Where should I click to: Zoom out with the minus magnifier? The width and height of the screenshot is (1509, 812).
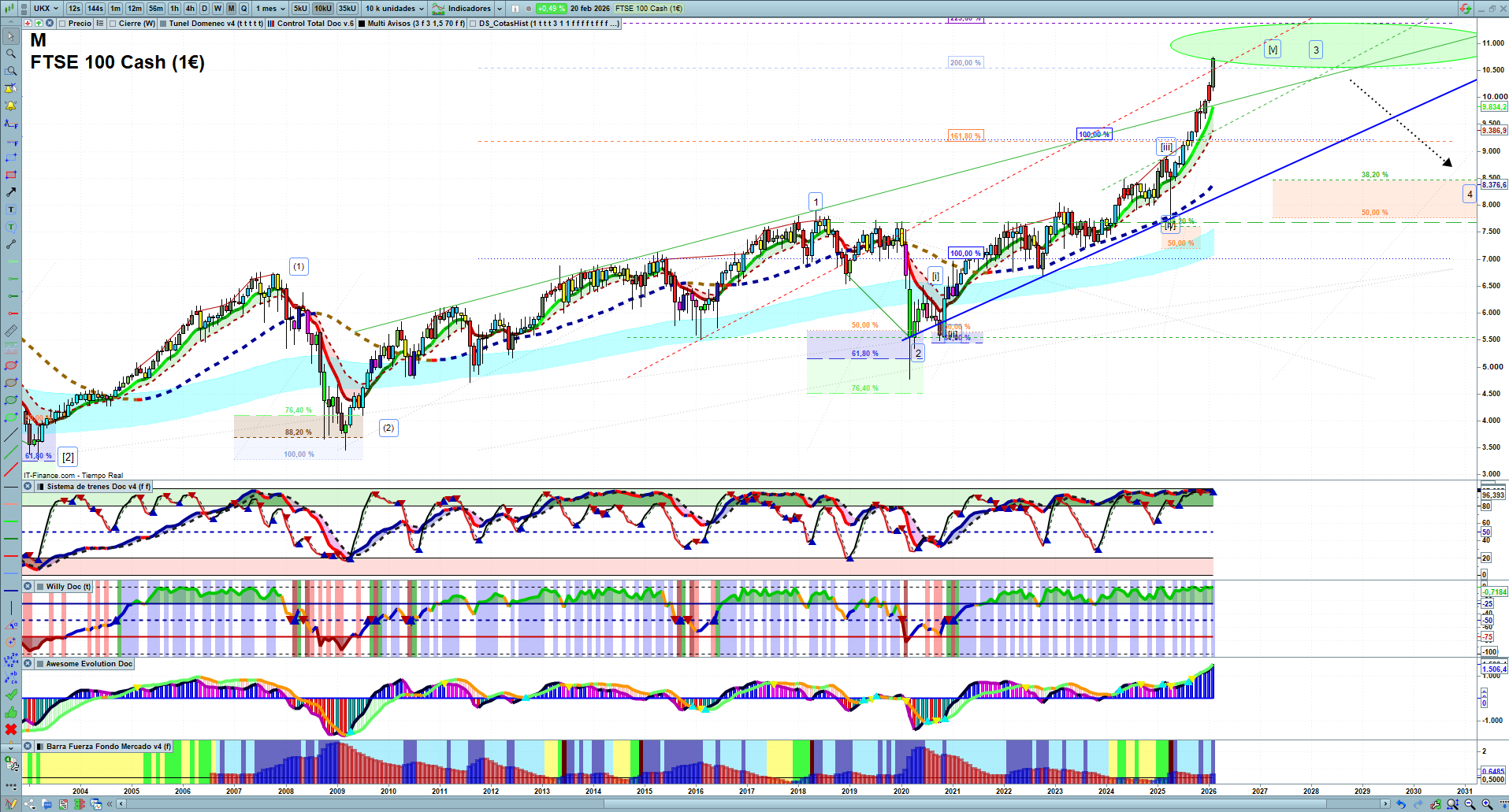[1470, 804]
